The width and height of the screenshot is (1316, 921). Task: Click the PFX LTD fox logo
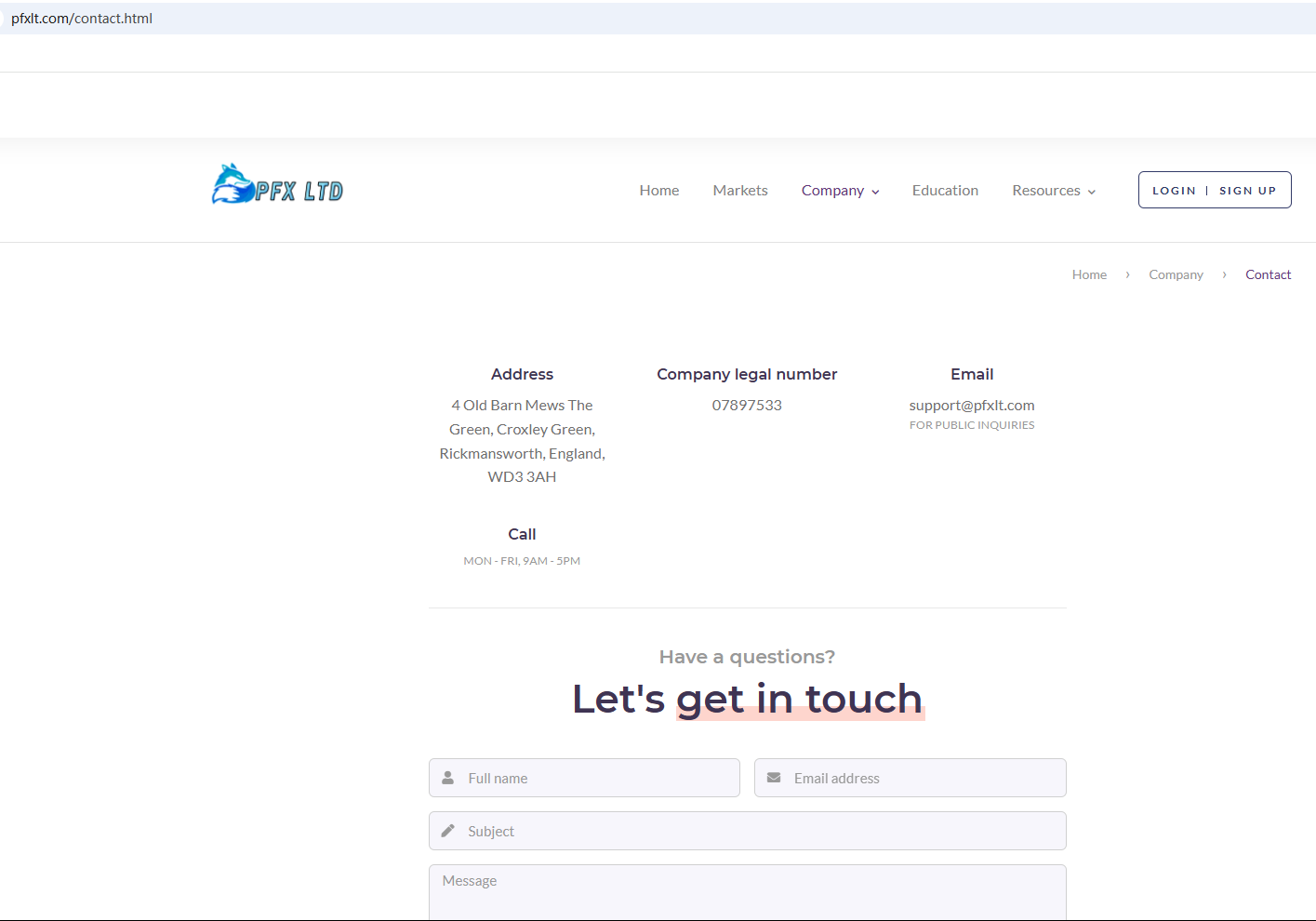coord(277,184)
